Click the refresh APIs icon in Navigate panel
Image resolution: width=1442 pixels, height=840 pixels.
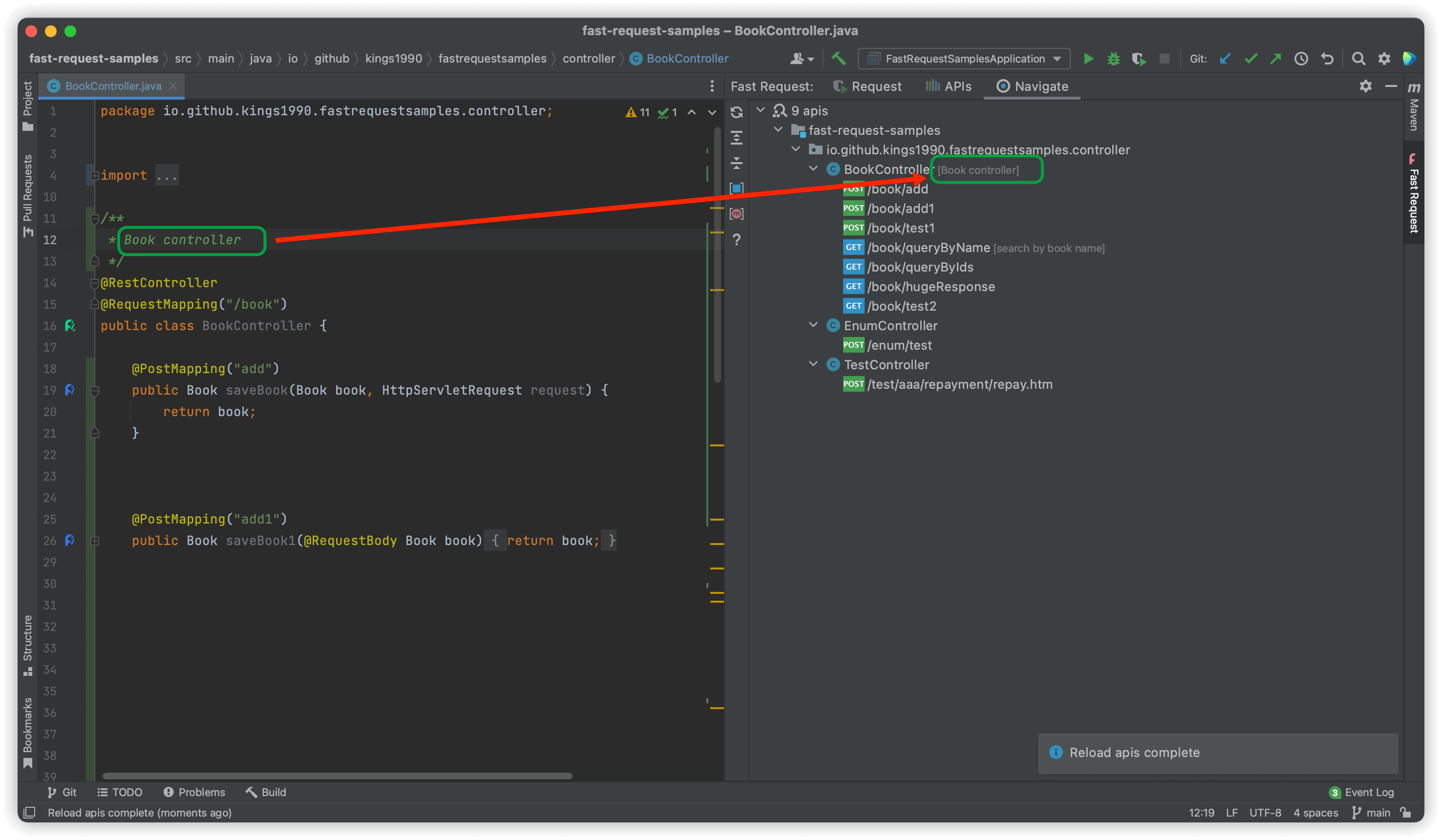(737, 112)
